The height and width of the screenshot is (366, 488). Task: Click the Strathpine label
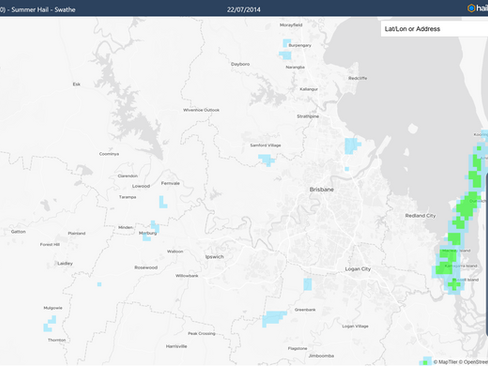pos(308,116)
